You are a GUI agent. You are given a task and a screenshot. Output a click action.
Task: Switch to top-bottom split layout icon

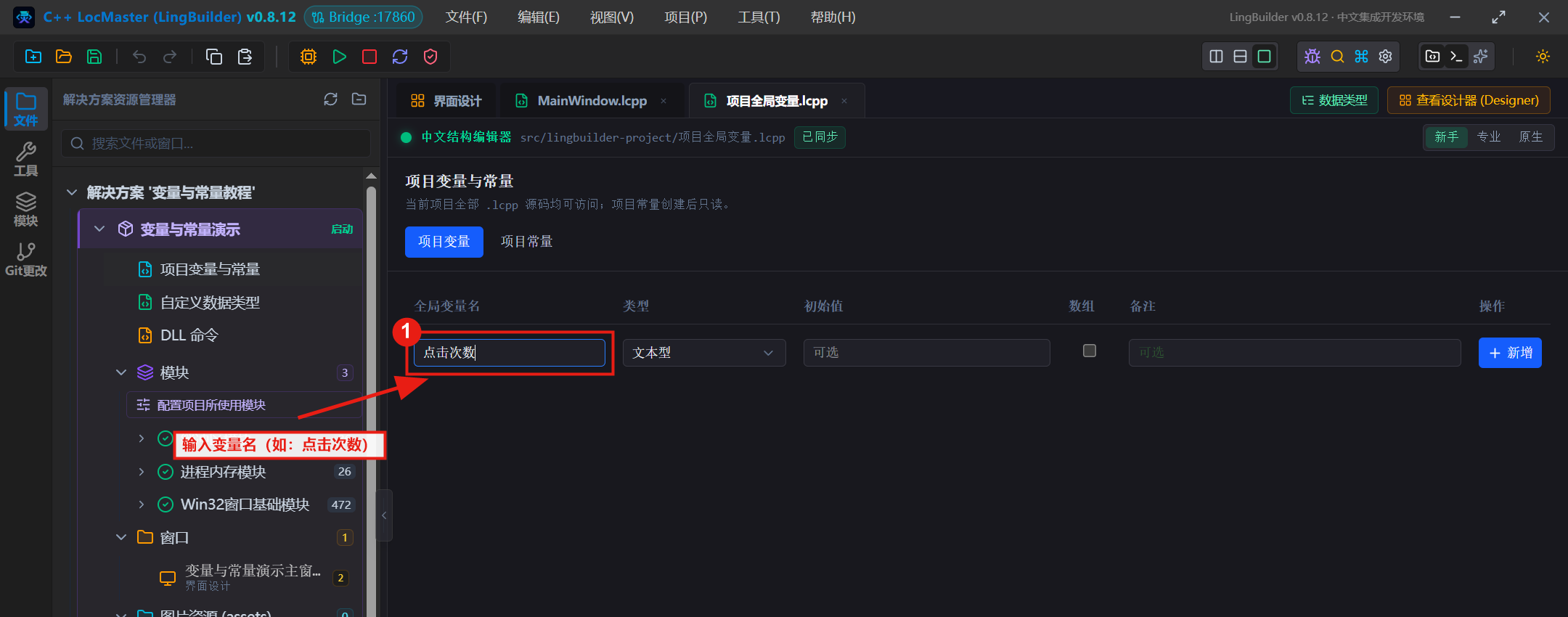coord(1241,57)
